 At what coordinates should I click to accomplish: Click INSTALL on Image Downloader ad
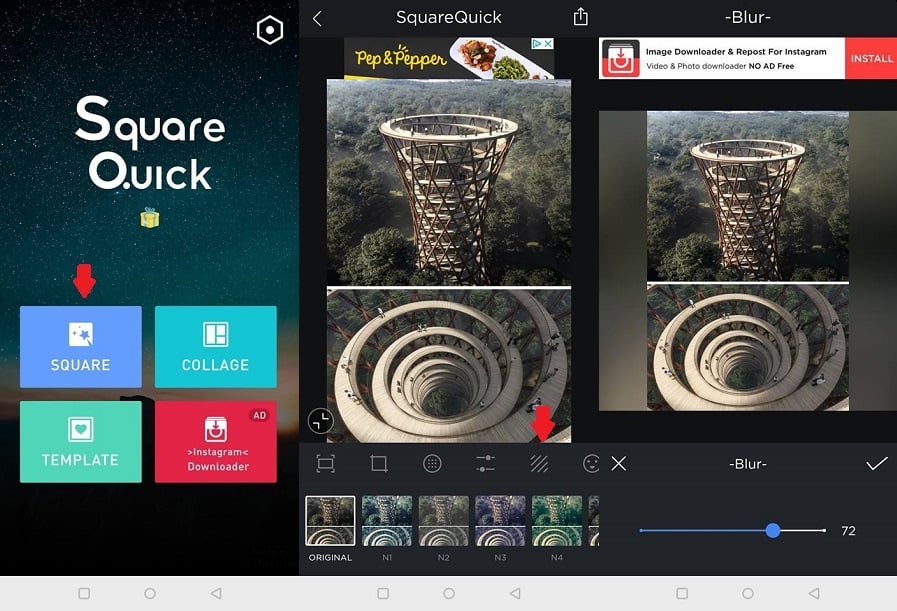tap(871, 59)
